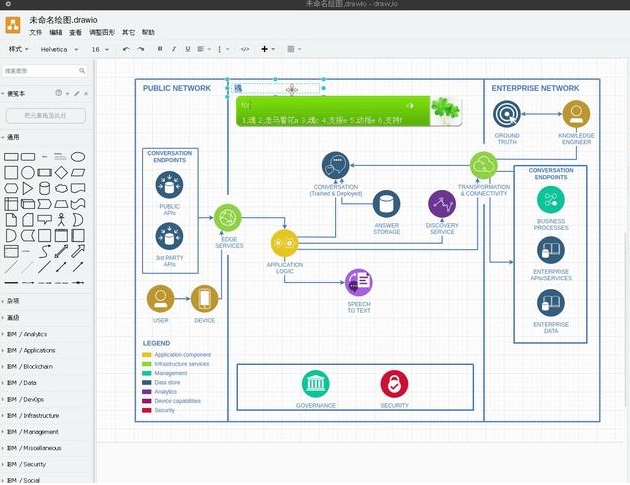This screenshot has width=630, height=485.
Task: Open the 其它 Extras menu
Action: pyautogui.click(x=128, y=32)
